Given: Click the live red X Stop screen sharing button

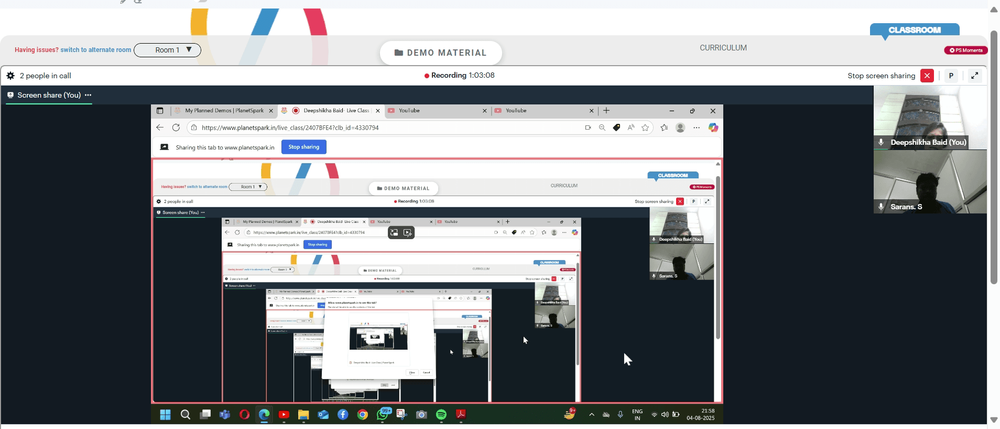Looking at the screenshot, I should coord(927,76).
